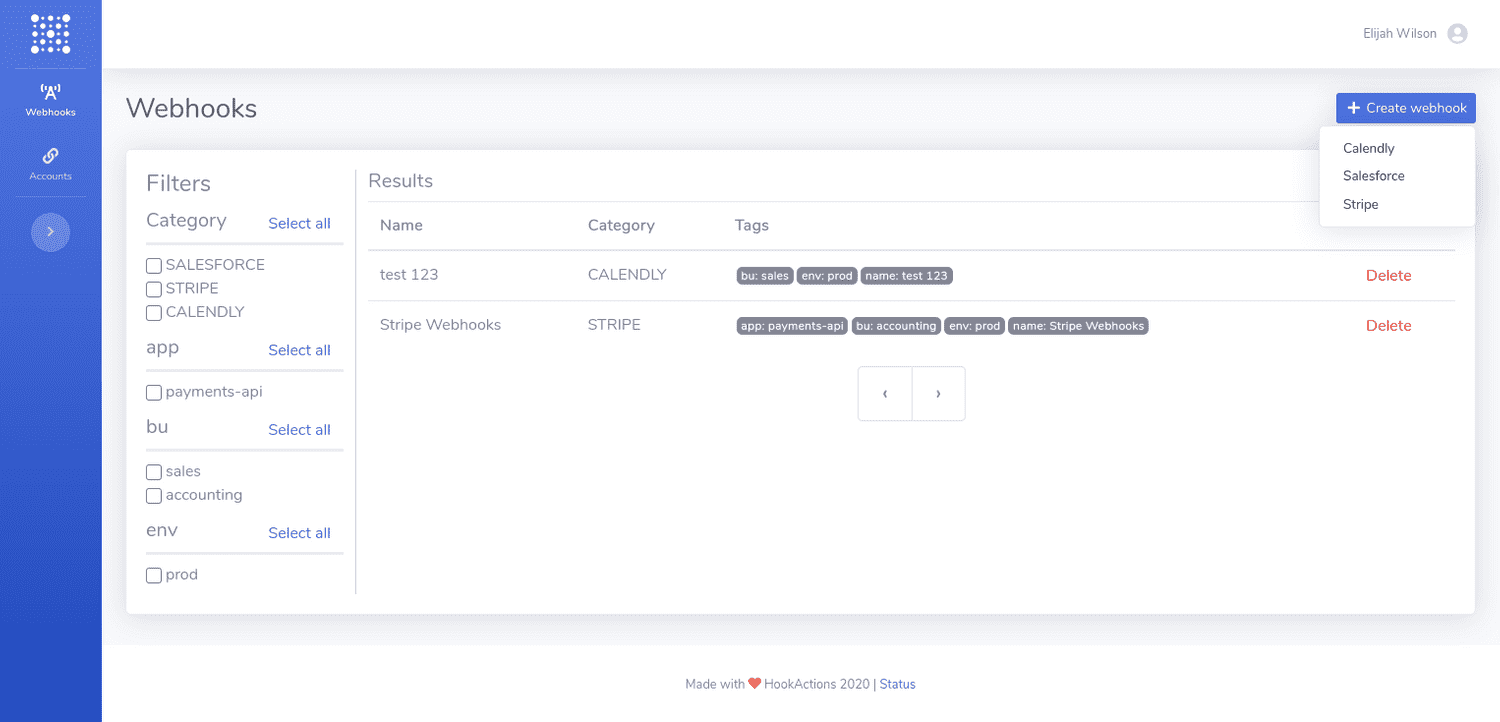Click the 'app: payments-api' tag
This screenshot has width=1500, height=722.
(x=792, y=326)
